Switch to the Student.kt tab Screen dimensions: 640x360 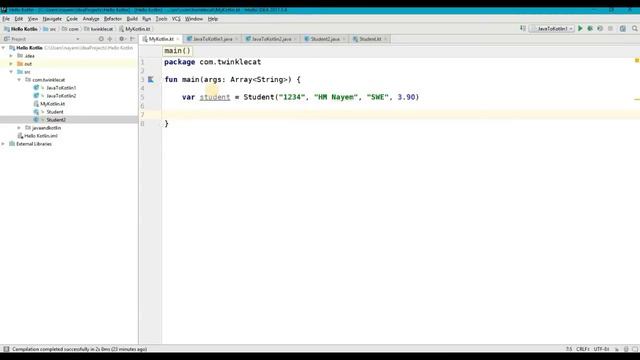click(x=370, y=39)
